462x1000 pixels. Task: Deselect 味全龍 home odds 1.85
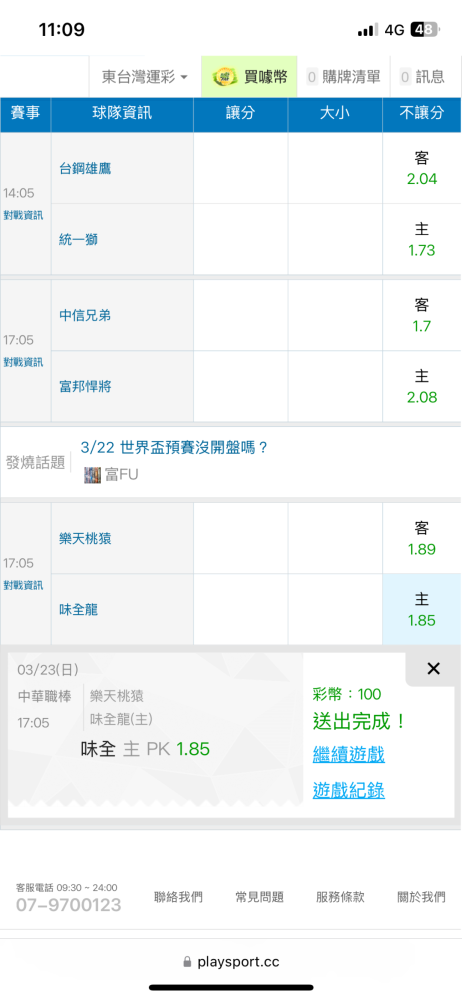[422, 610]
